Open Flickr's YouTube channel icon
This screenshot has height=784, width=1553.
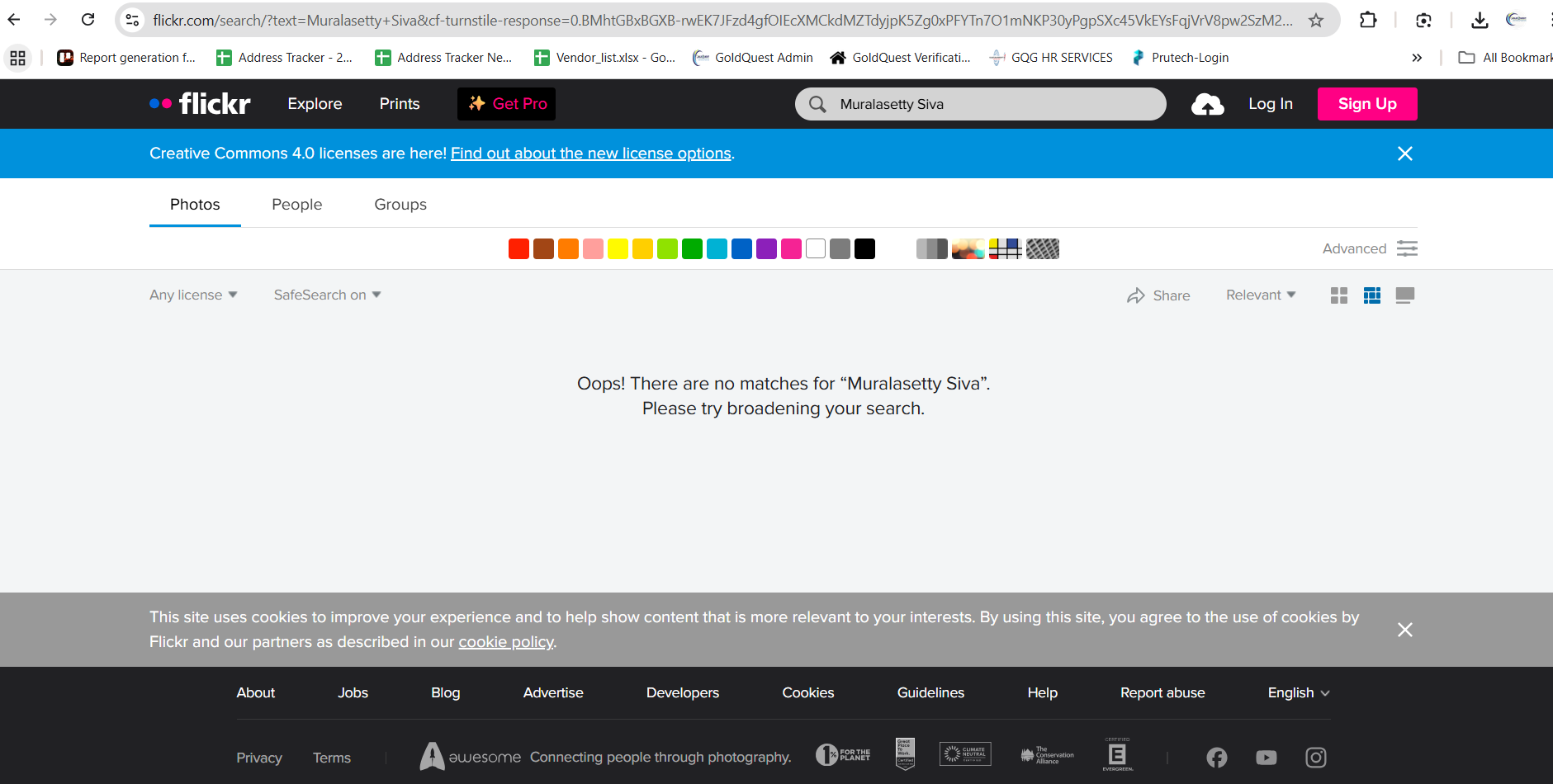[x=1267, y=758]
